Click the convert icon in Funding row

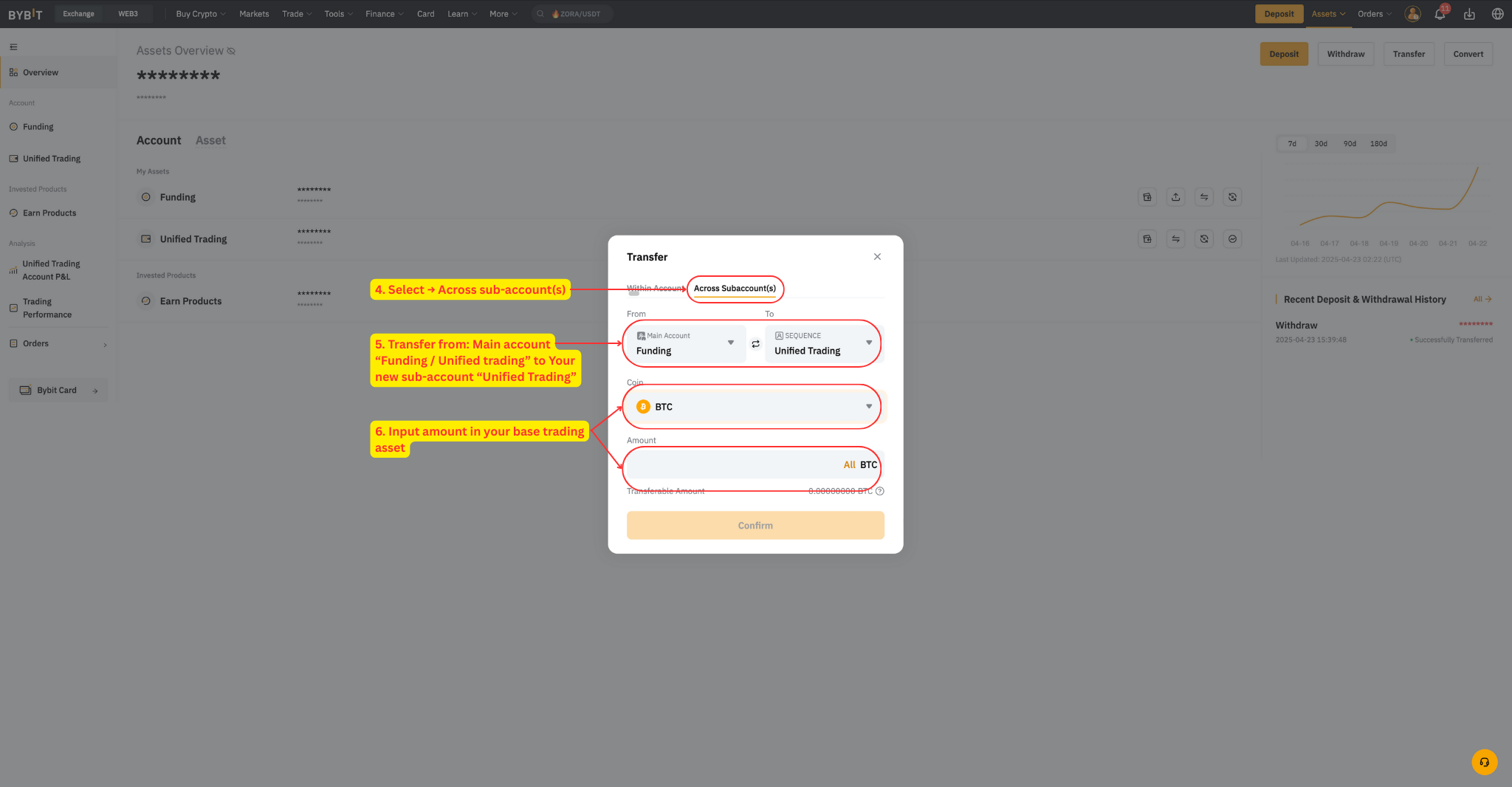point(1232,197)
